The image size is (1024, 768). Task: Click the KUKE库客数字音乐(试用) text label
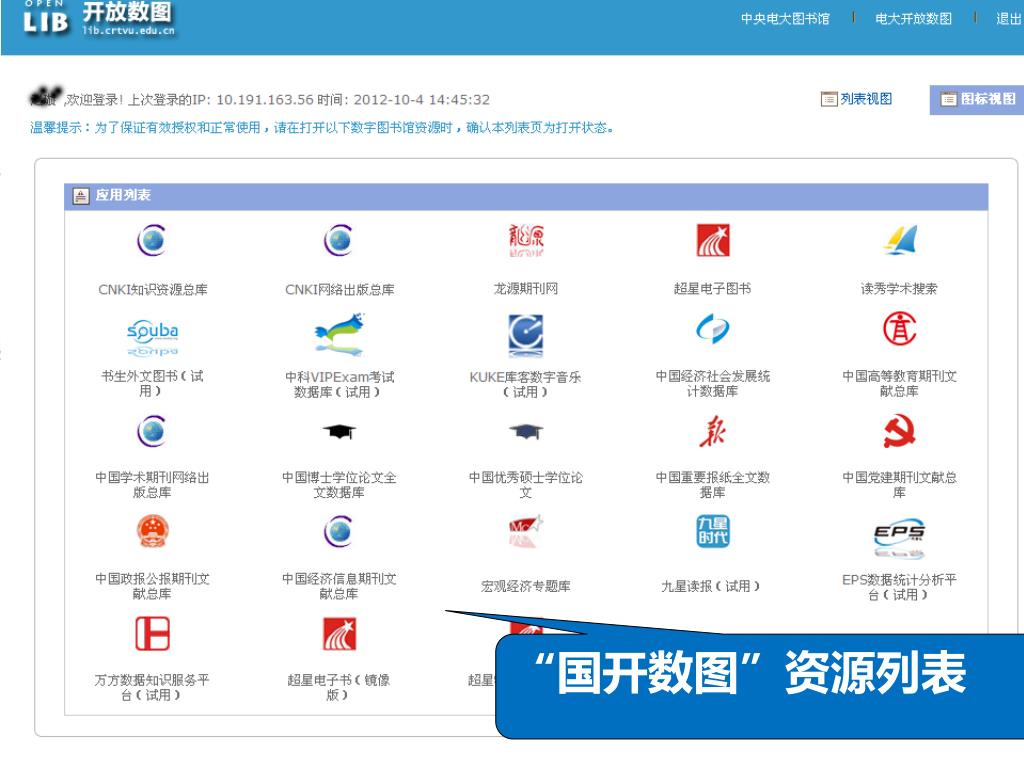tap(526, 384)
